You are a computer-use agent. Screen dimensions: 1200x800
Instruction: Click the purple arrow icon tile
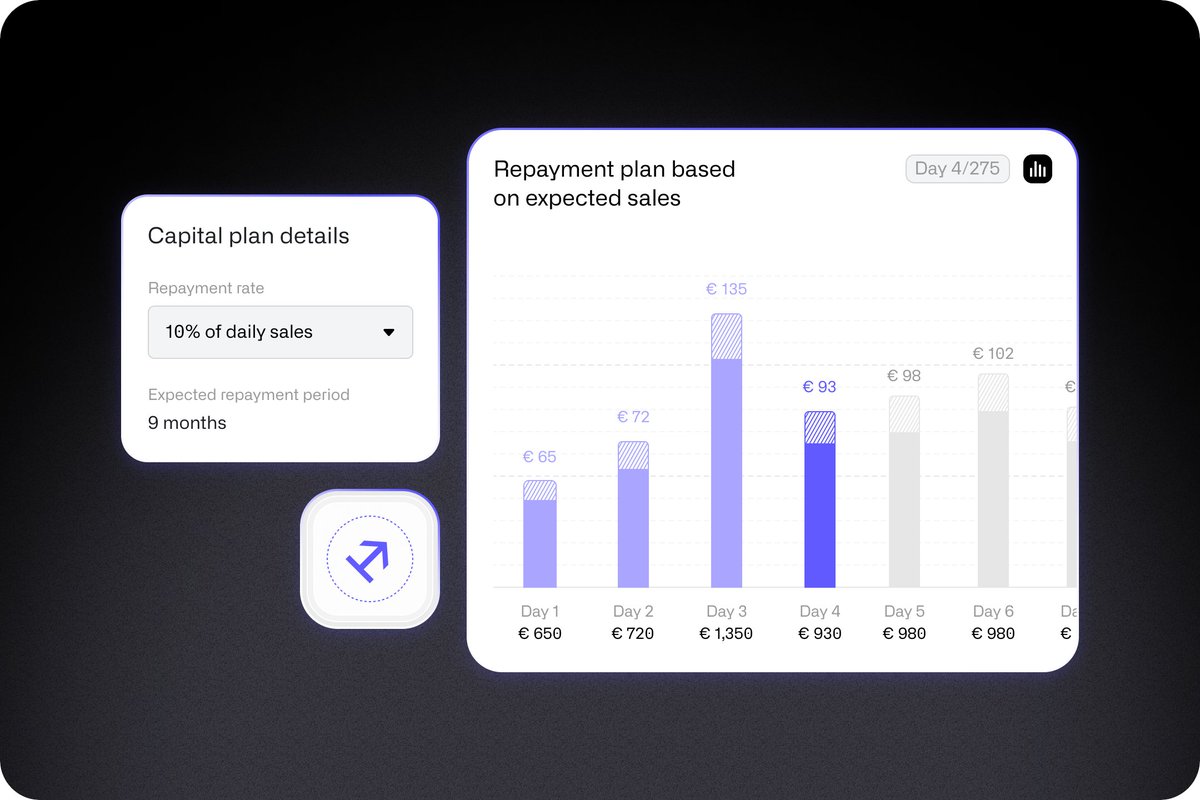pos(370,559)
